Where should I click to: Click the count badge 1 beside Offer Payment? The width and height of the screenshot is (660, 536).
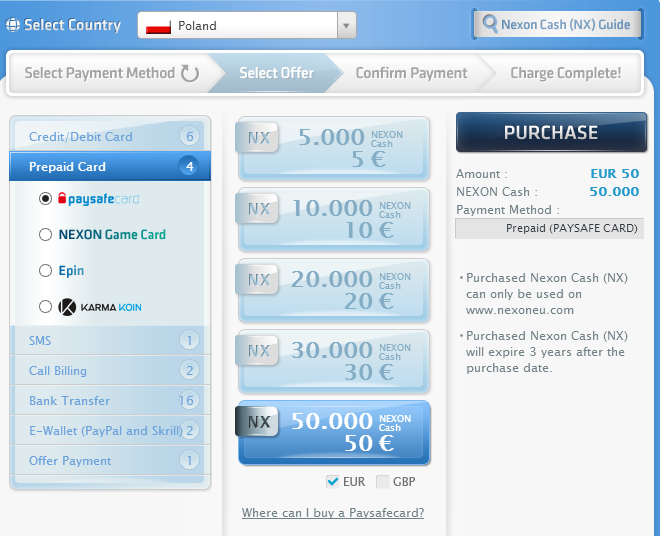189,461
